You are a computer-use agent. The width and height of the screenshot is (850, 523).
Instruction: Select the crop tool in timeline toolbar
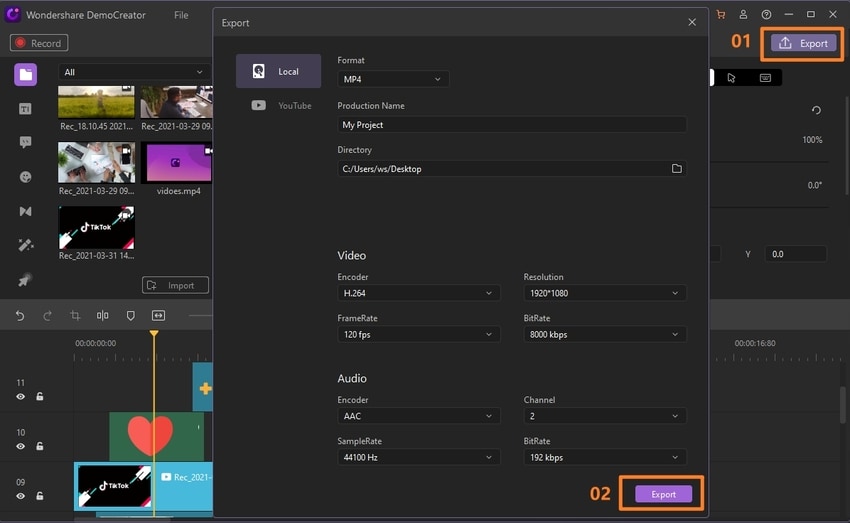[75, 315]
